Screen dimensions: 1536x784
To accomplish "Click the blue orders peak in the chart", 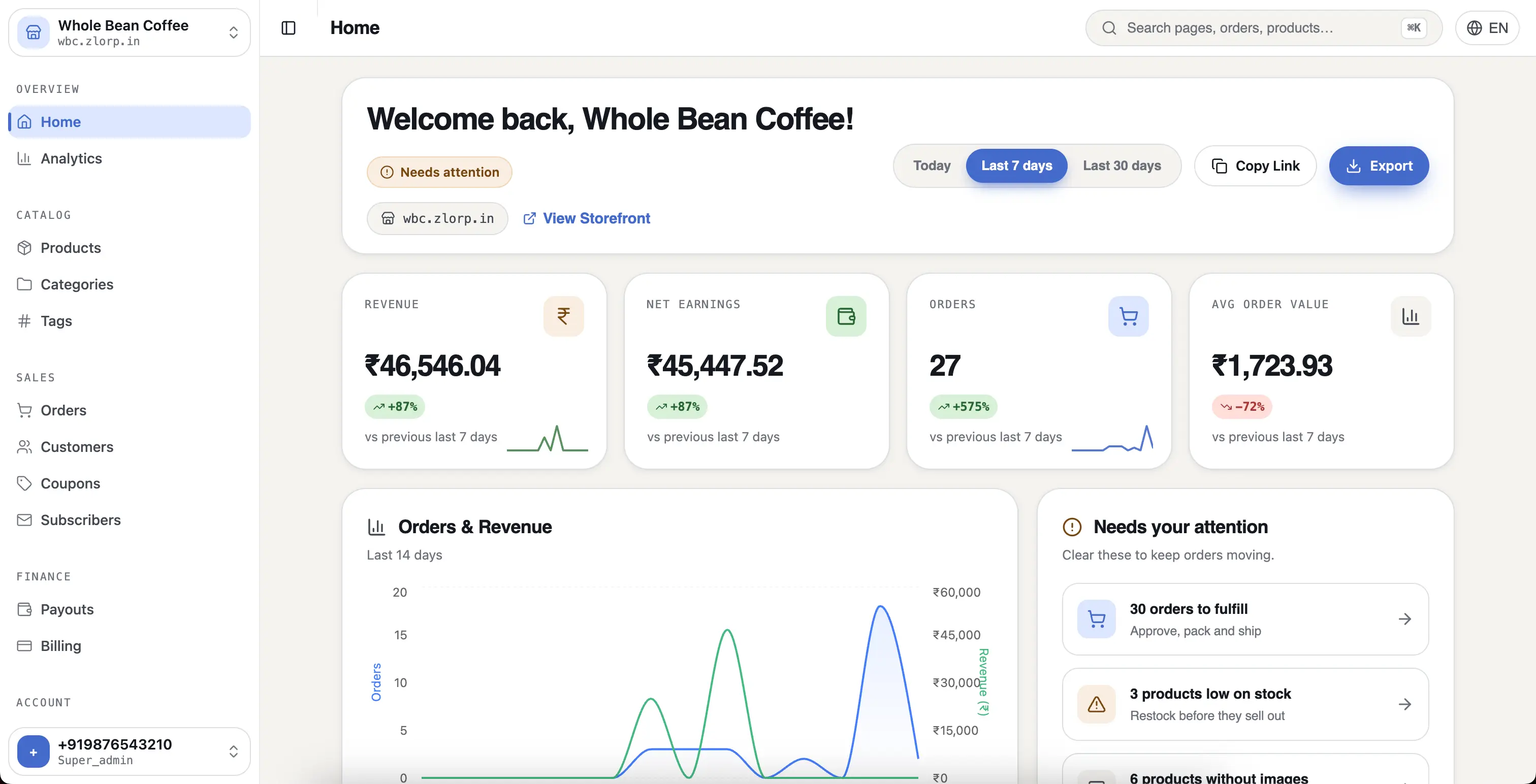I will click(881, 607).
